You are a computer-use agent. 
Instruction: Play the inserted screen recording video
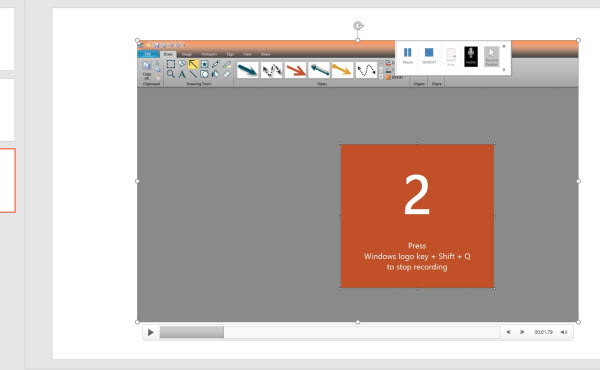pos(151,332)
